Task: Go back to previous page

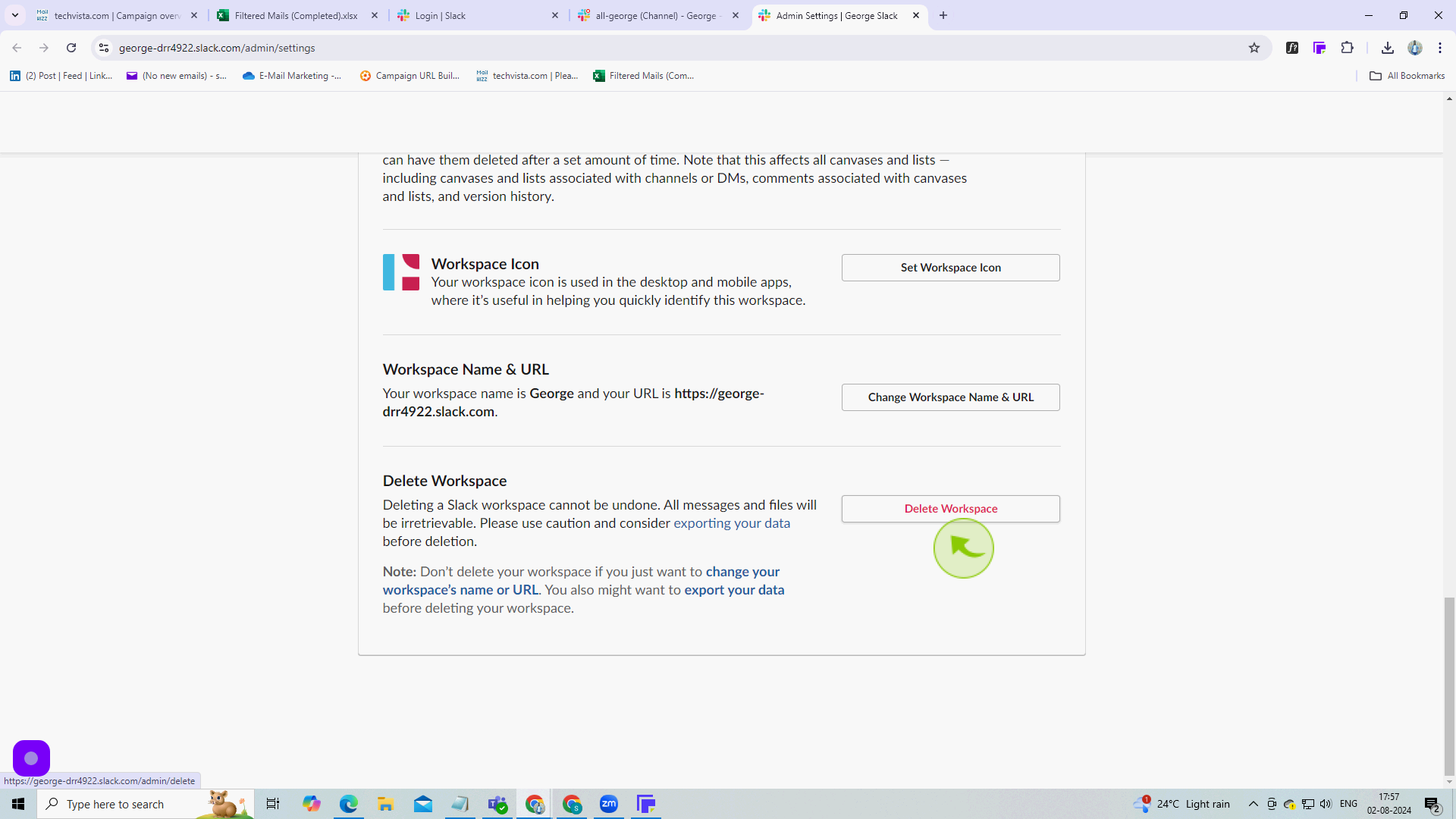Action: click(17, 48)
